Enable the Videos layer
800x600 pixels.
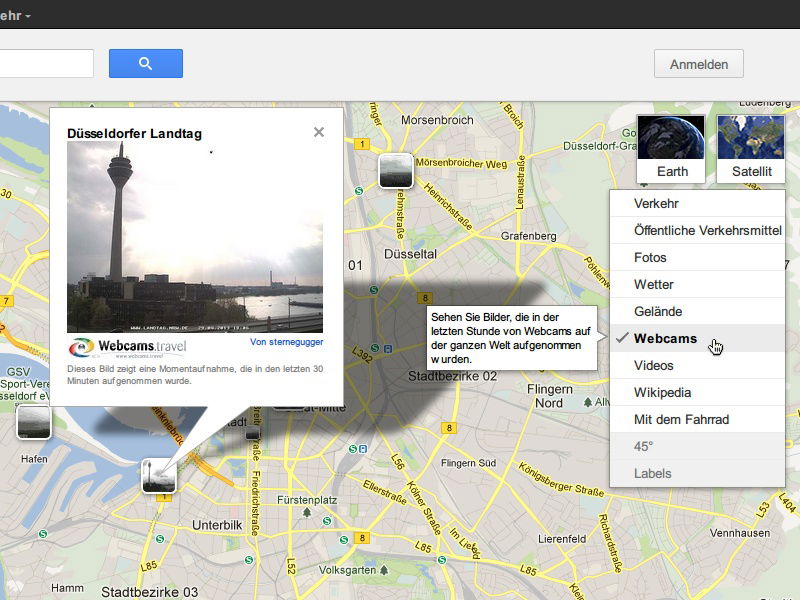697,365
